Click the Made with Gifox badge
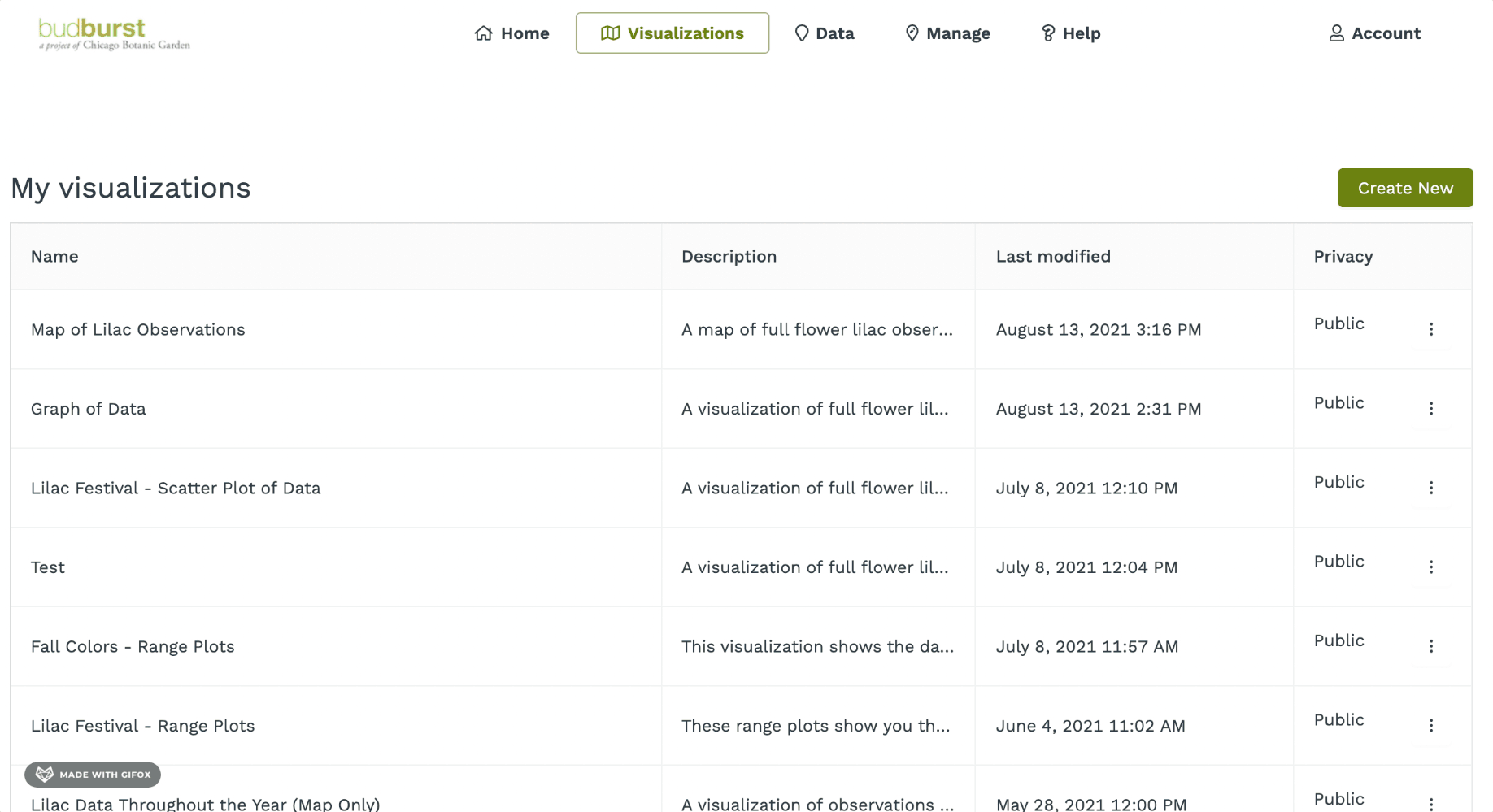Image resolution: width=1493 pixels, height=812 pixels. [93, 775]
